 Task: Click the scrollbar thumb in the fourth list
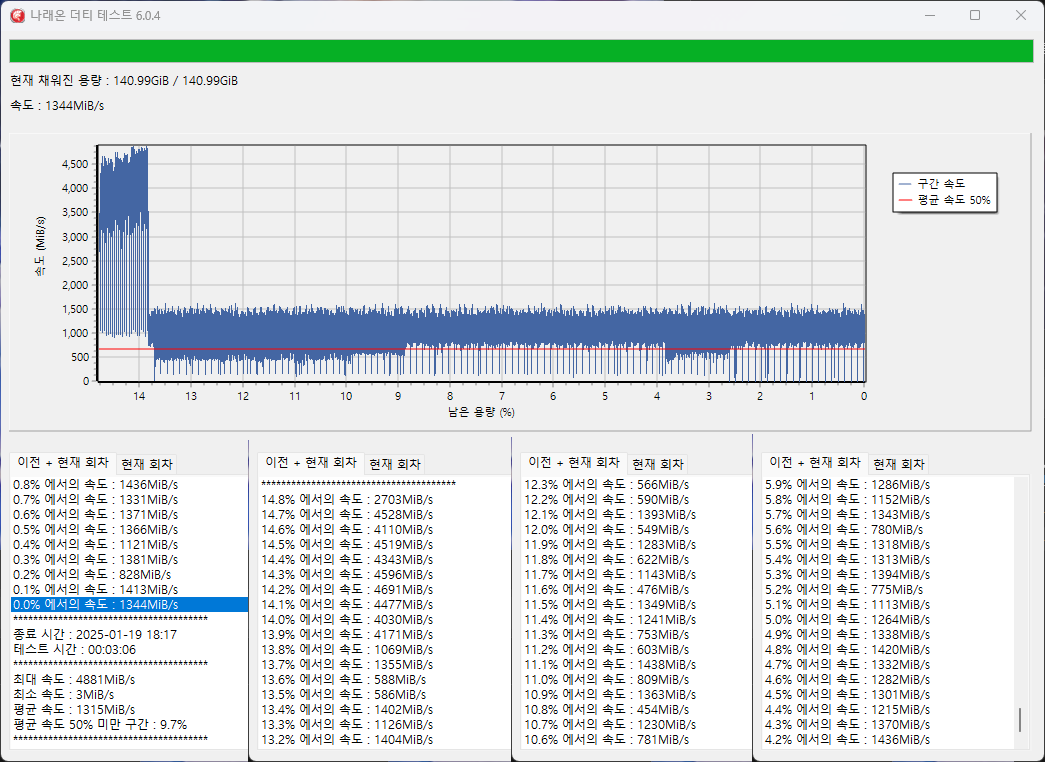(1020, 720)
